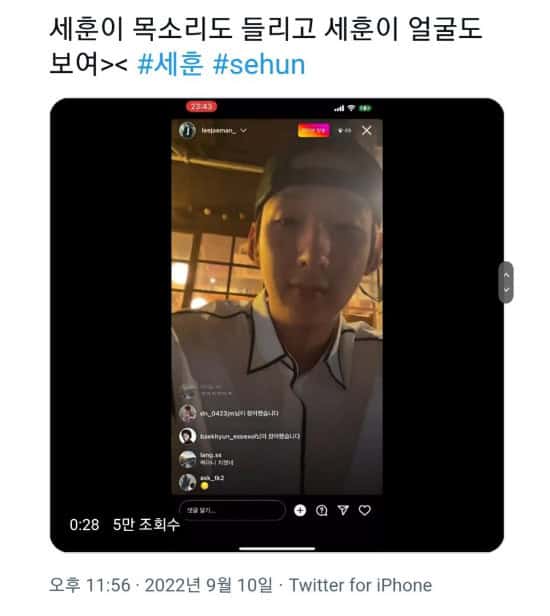Click the LIVE gradient badge
This screenshot has width=550, height=616.
click(313, 130)
